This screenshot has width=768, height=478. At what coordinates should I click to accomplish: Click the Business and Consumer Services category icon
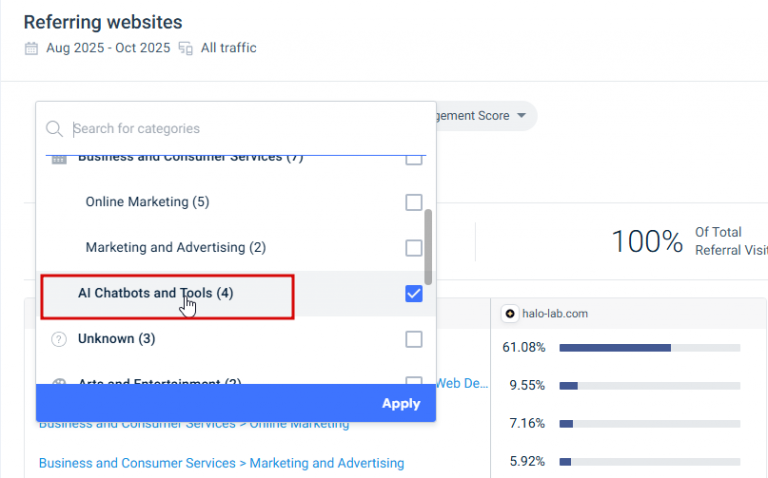click(58, 158)
